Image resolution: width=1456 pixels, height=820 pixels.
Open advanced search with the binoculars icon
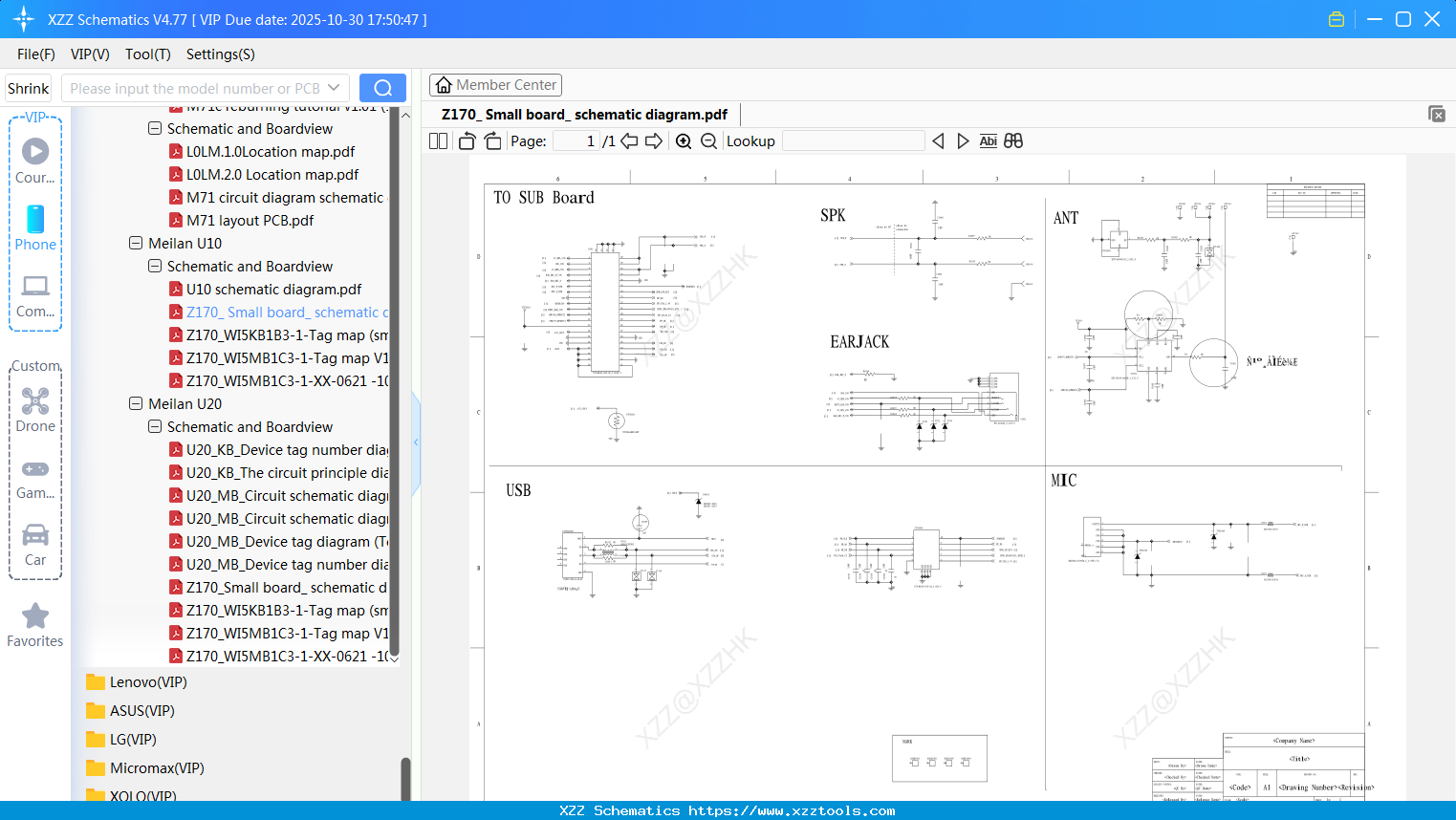[1013, 140]
